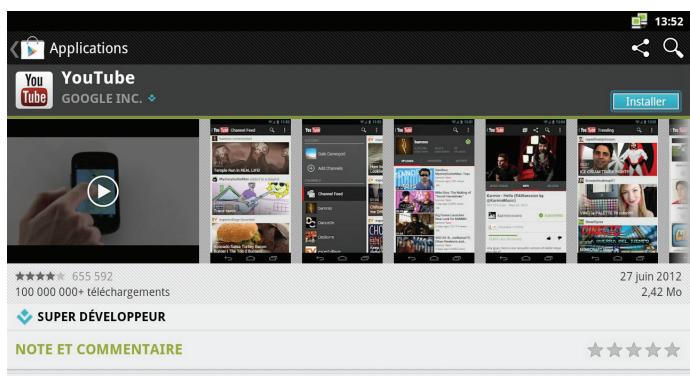Tap the Play Store bag icon
The height and width of the screenshot is (376, 690).
[32, 48]
